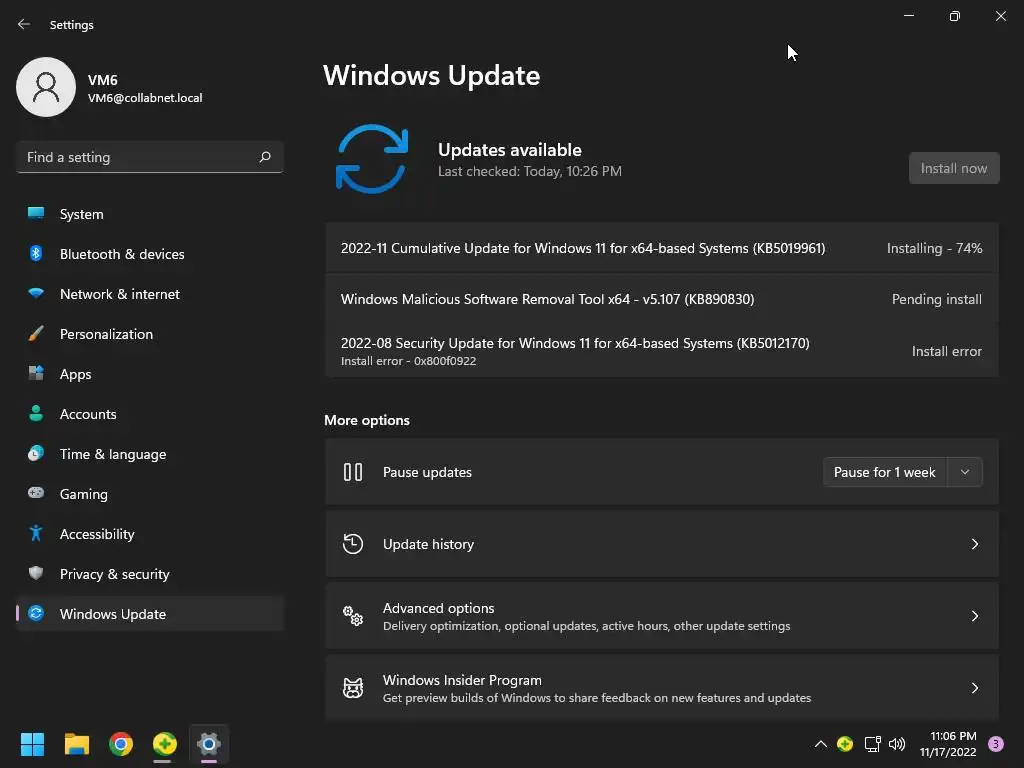Click the Windows Update sync icon in sidebar
Image resolution: width=1024 pixels, height=768 pixels.
(36, 613)
